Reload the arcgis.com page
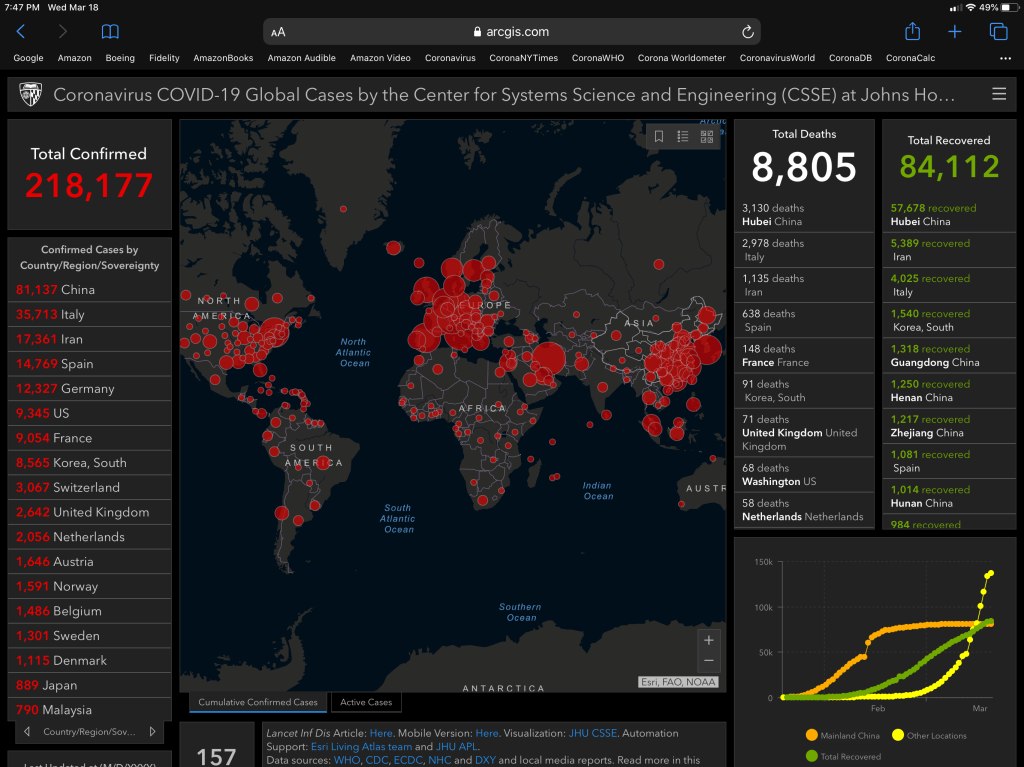 pyautogui.click(x=747, y=32)
